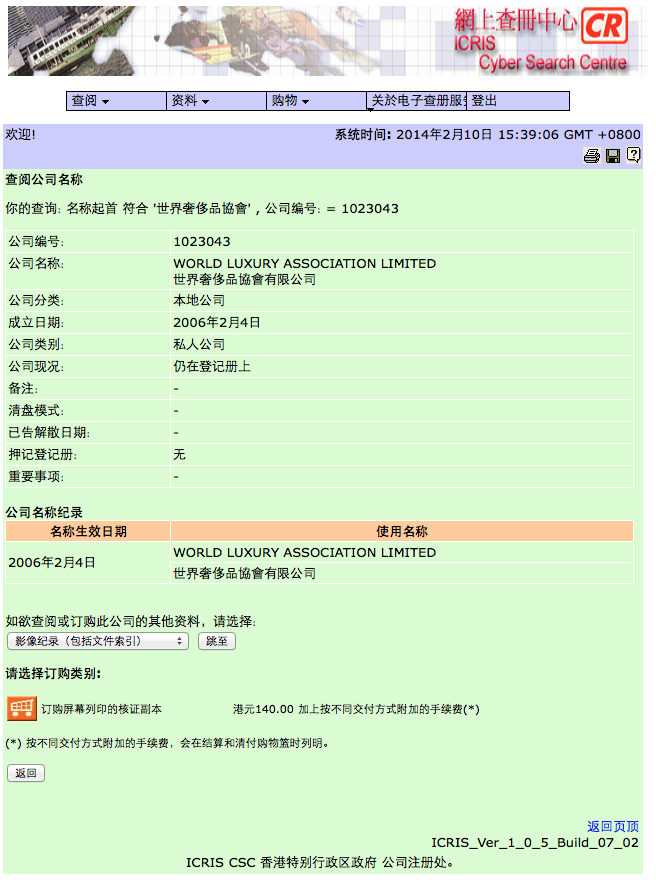Screen dimensions: 656x883
Task: Click the printer icon to print page
Action: 591,156
